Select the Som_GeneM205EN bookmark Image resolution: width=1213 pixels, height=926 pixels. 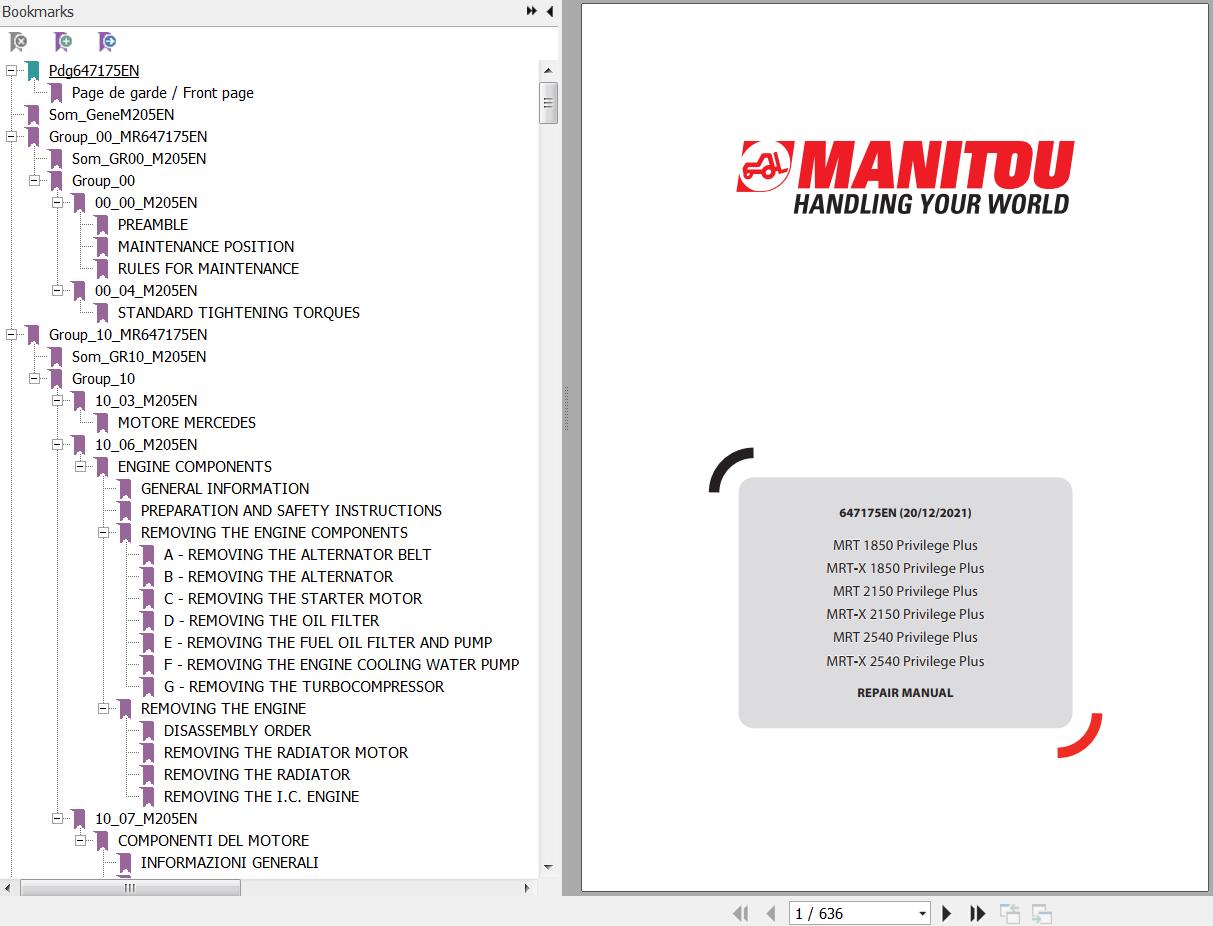click(x=111, y=115)
